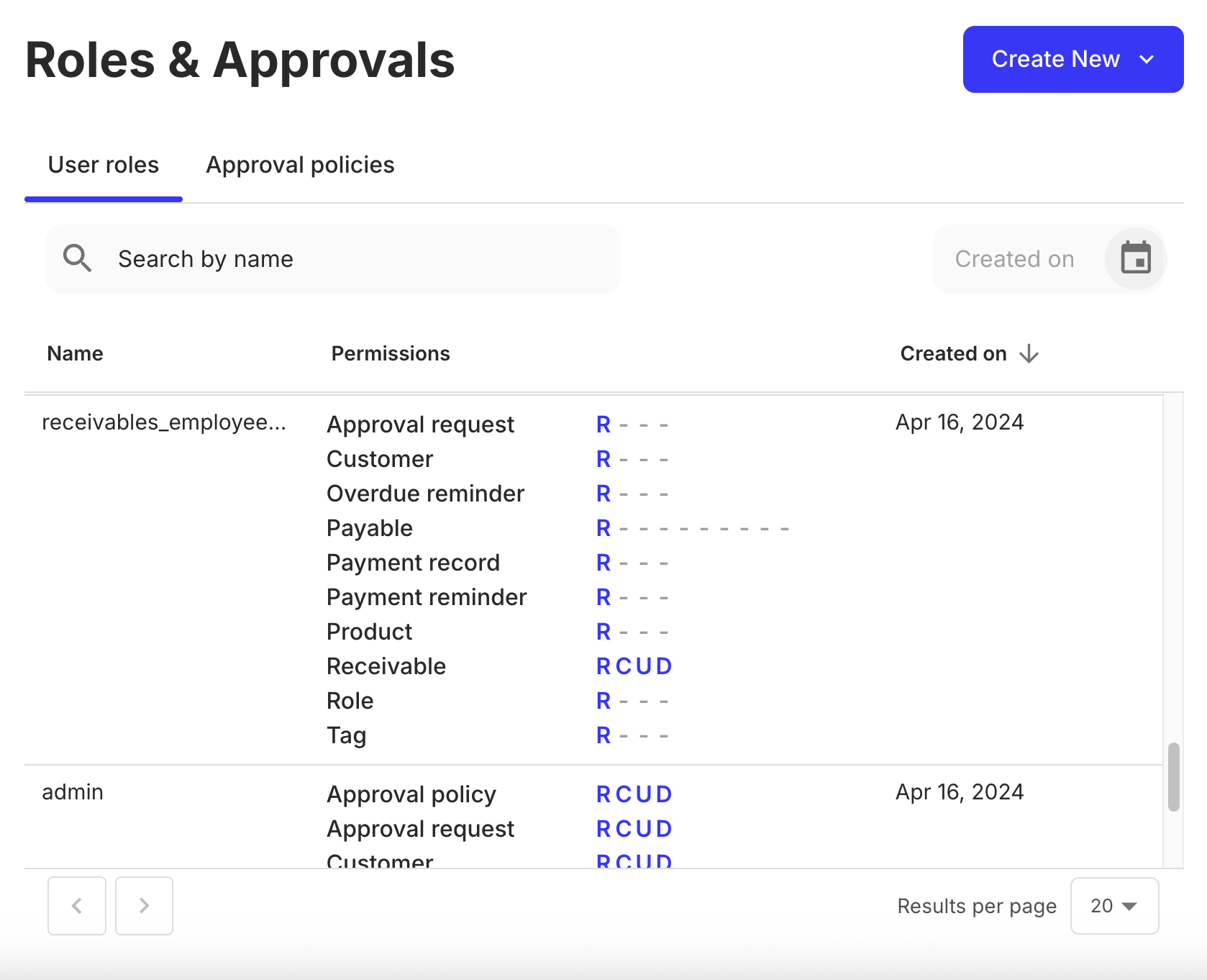Toggle Update permission on Approval request row
Image resolution: width=1207 pixels, height=980 pixels.
[645, 424]
